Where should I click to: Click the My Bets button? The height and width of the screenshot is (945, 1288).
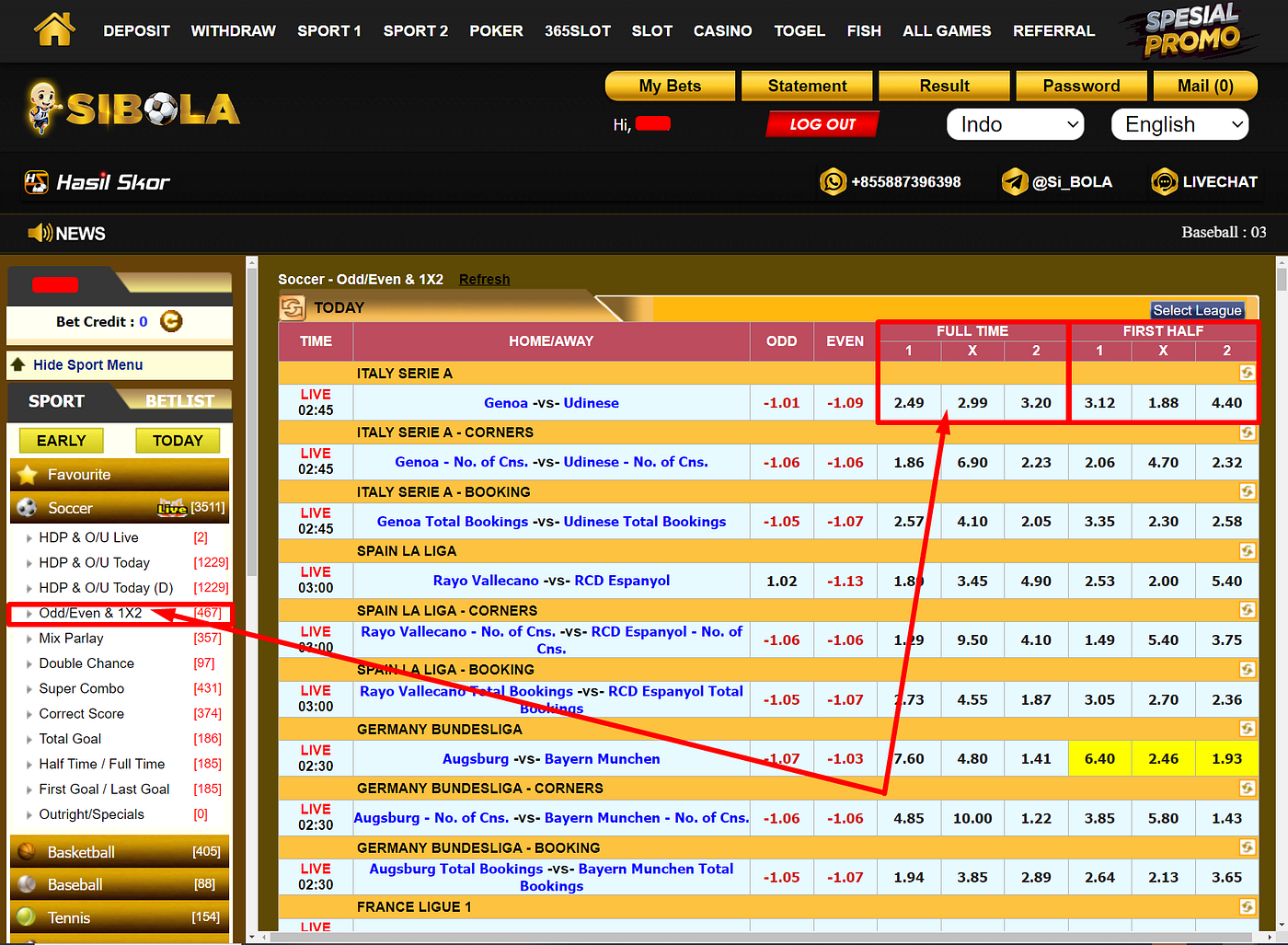point(670,86)
